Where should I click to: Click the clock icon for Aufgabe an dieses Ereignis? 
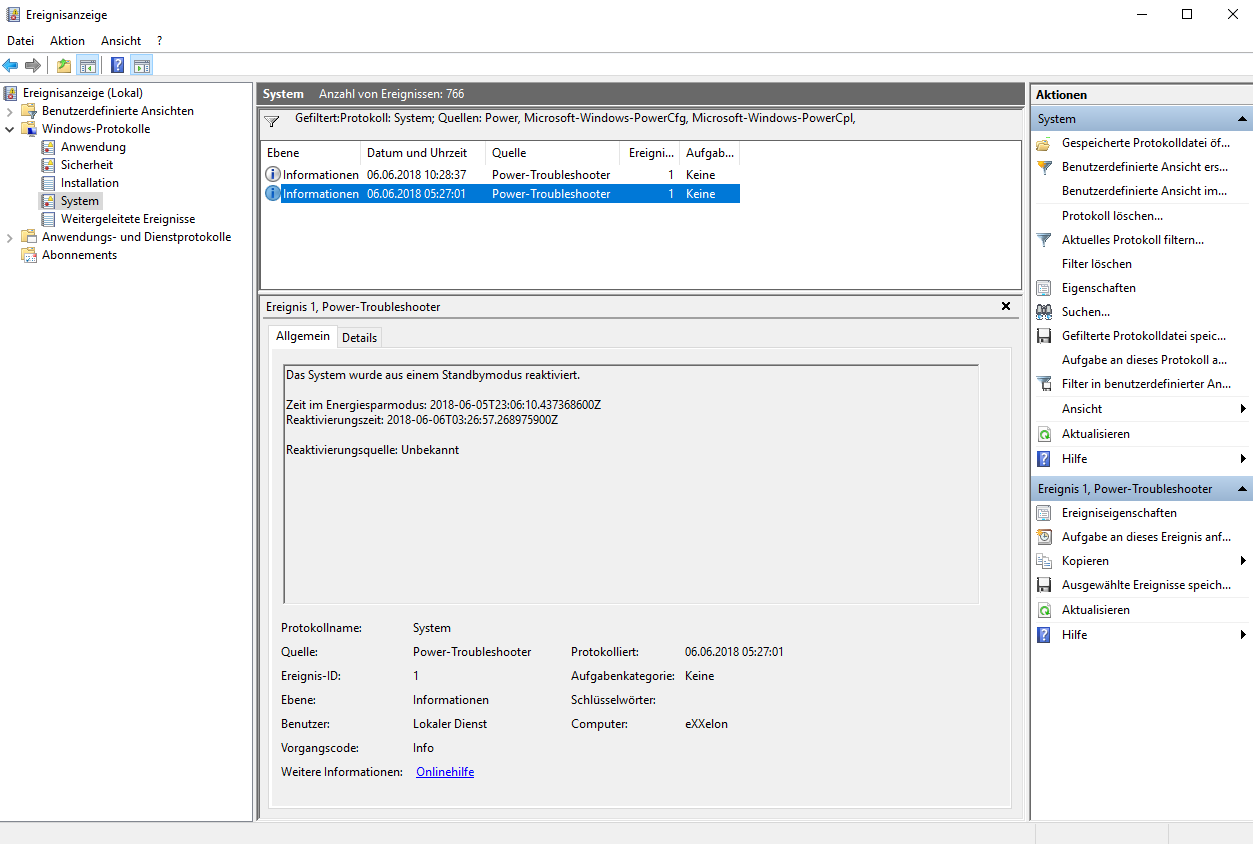click(x=1044, y=537)
